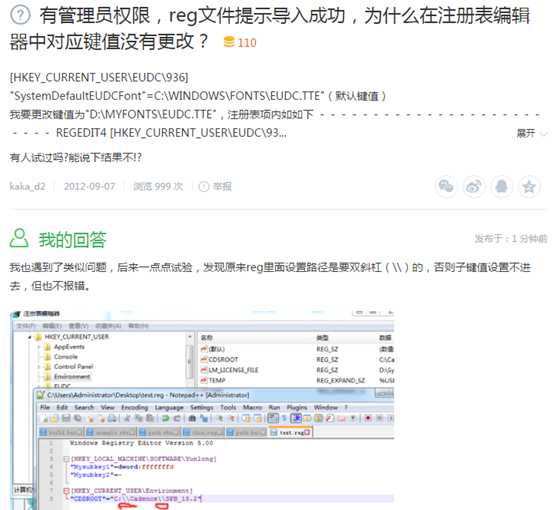Select the AppEvents folder in the registry tree
The height and width of the screenshot is (510, 554).
(x=69, y=347)
